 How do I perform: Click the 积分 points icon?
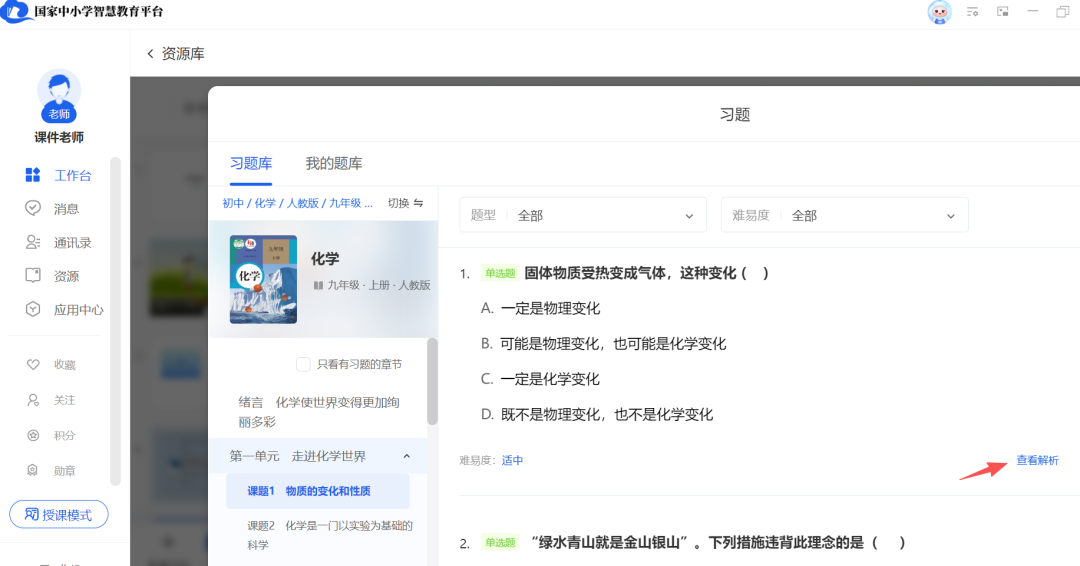(33, 435)
